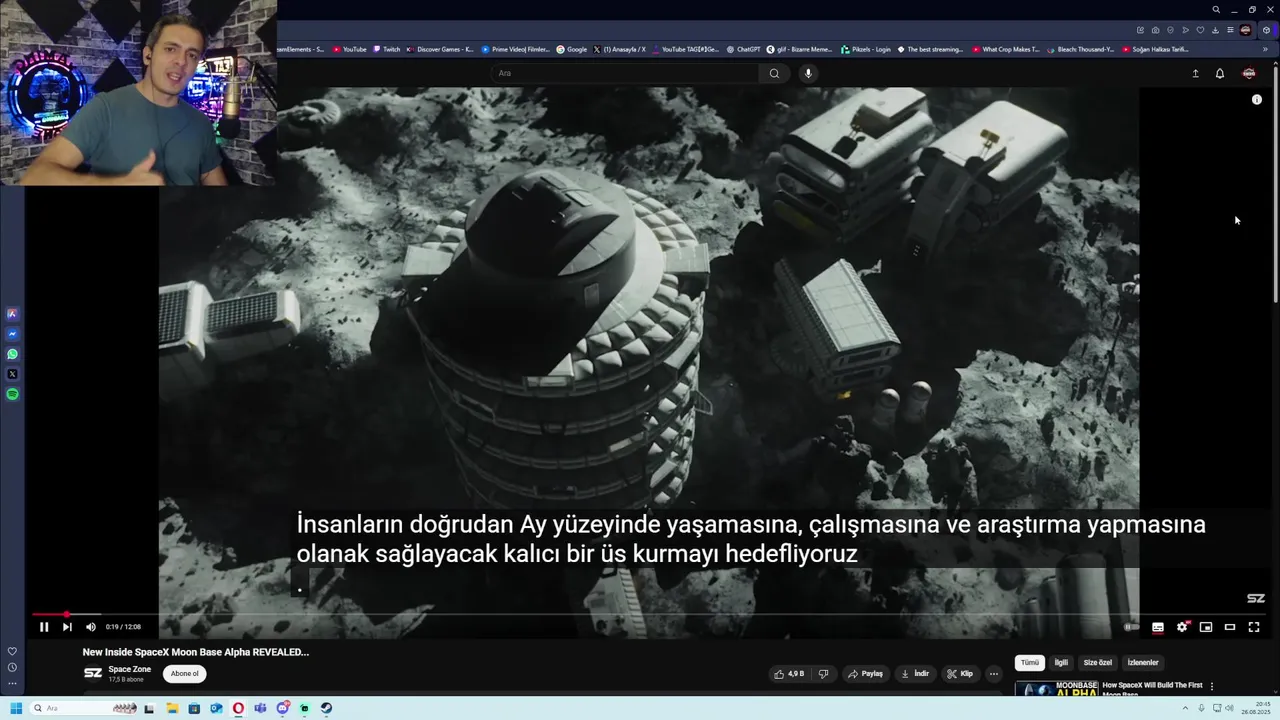Enable theater mode view

pyautogui.click(x=1230, y=627)
